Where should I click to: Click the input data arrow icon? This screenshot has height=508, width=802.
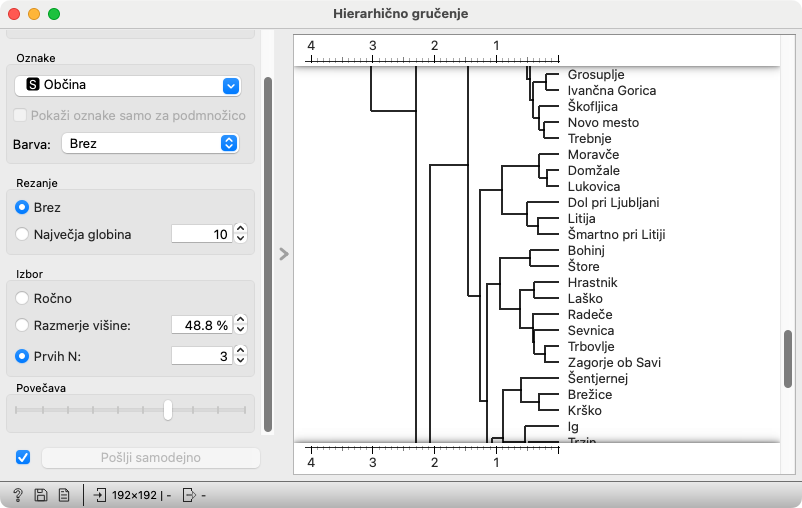pos(100,494)
